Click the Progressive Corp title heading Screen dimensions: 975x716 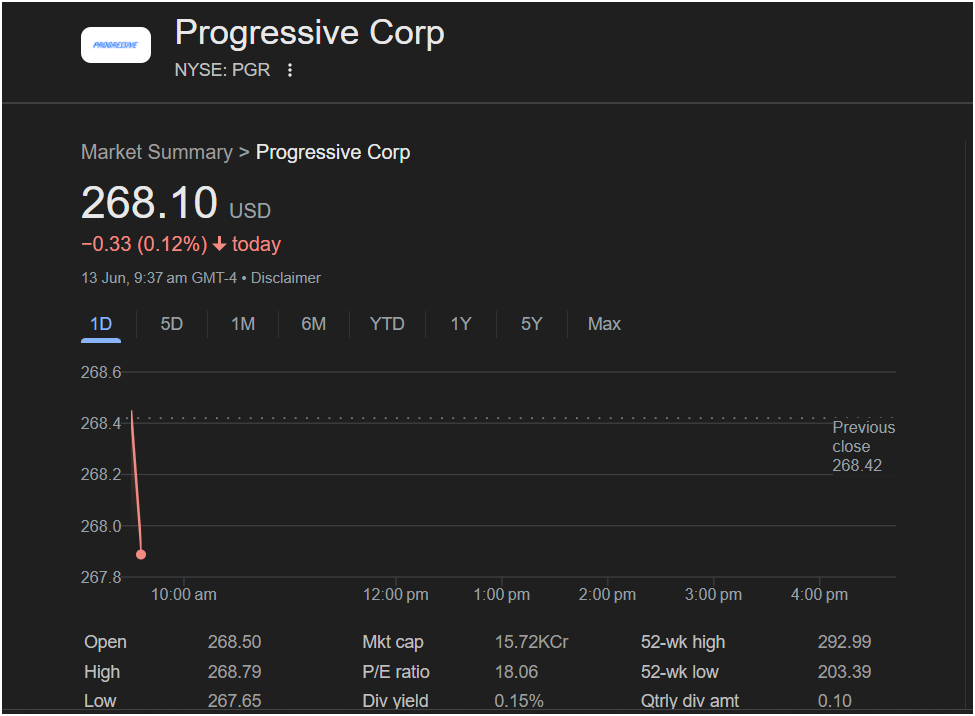tap(309, 33)
